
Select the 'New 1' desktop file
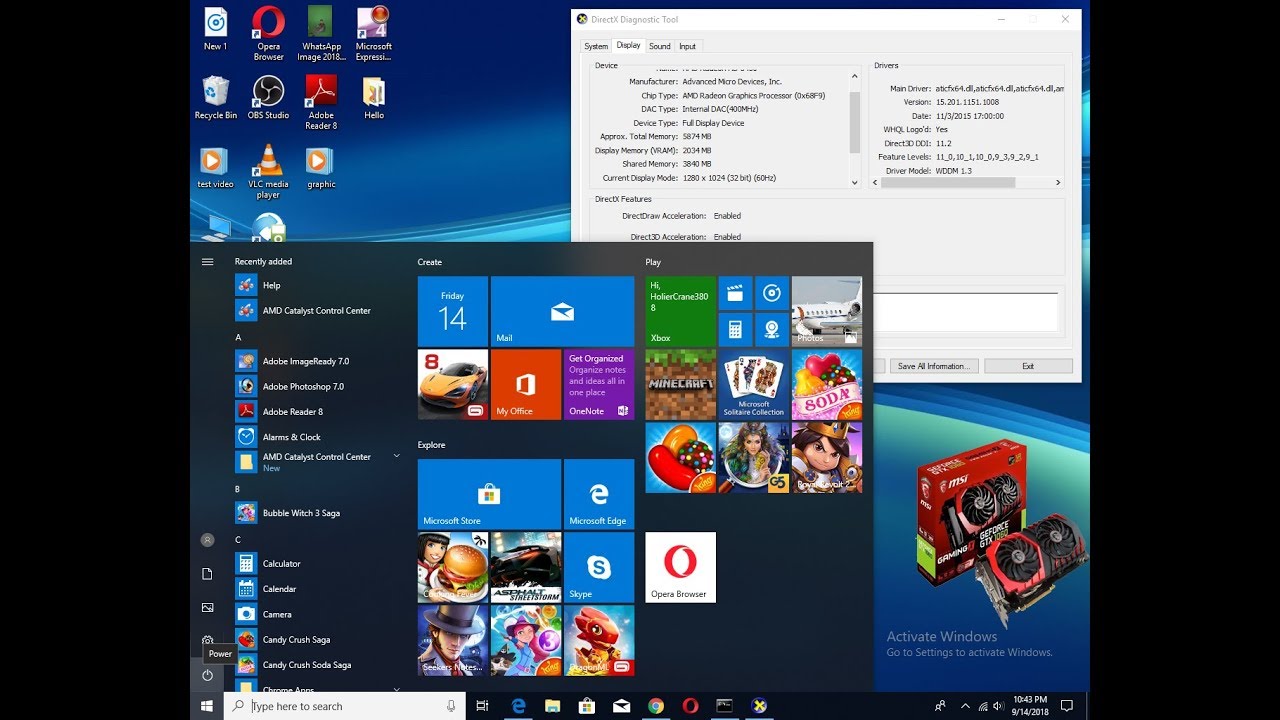[215, 28]
